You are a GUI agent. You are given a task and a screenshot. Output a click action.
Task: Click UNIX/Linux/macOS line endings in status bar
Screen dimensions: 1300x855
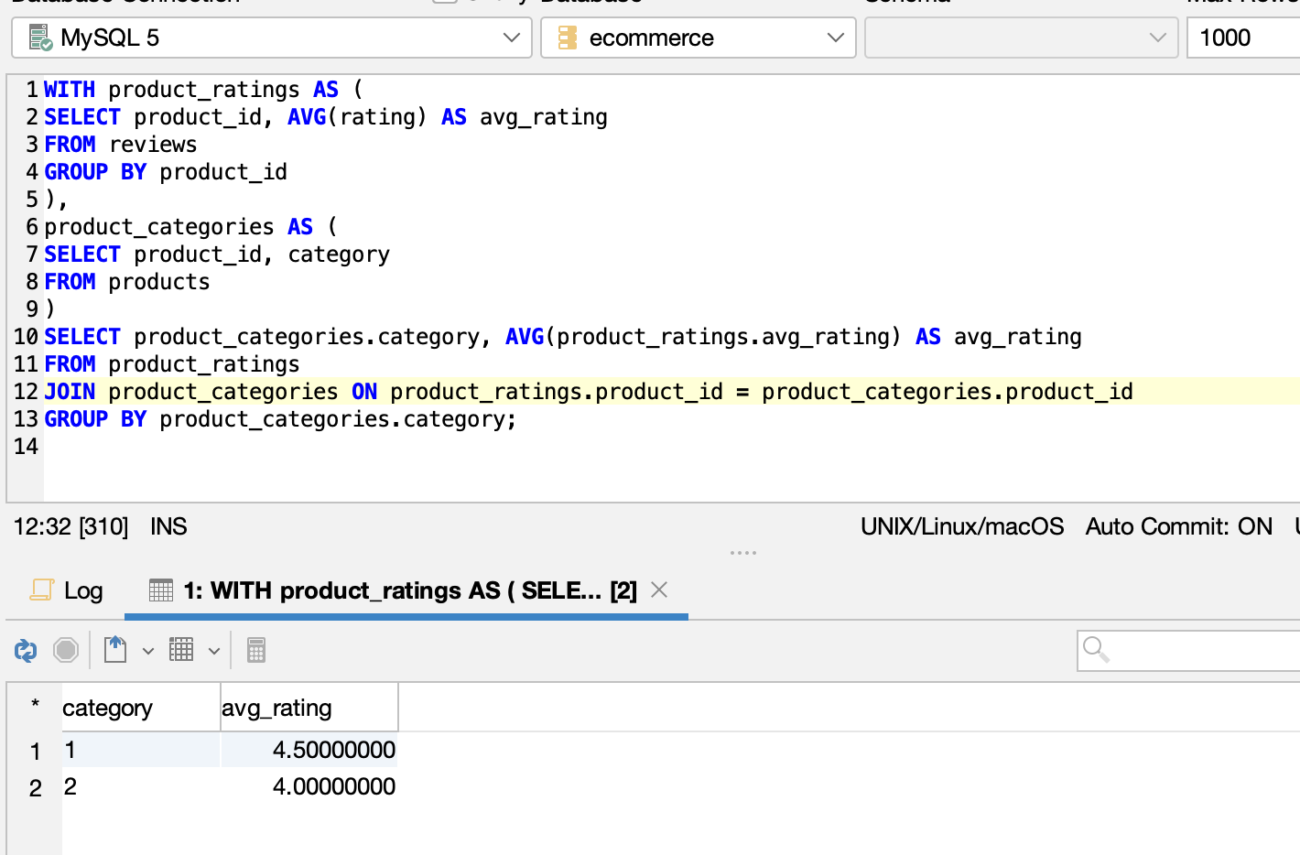pyautogui.click(x=962, y=526)
